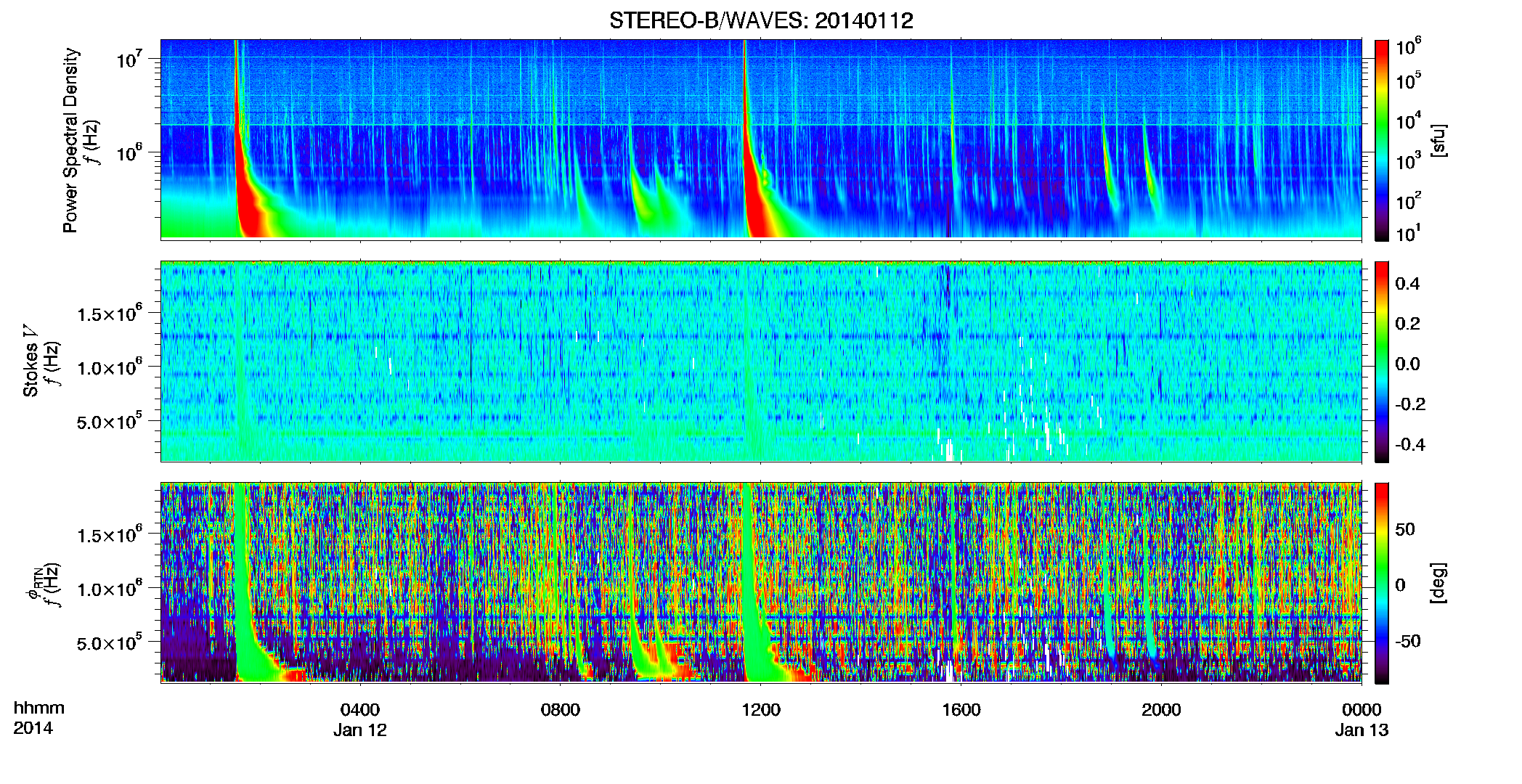Click the 10^1 tick on sfu color bar
The width and height of the screenshot is (1522, 784).
tap(1409, 233)
